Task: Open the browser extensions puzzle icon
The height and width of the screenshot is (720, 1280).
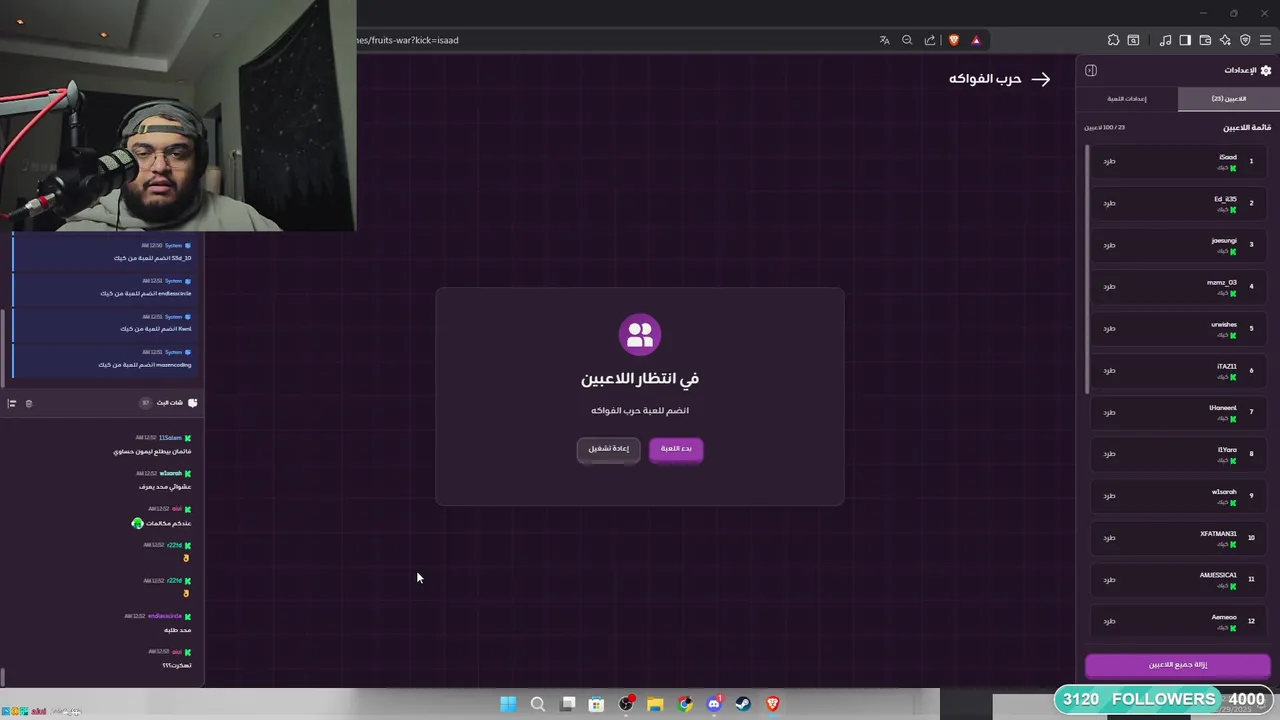Action: click(x=1113, y=40)
